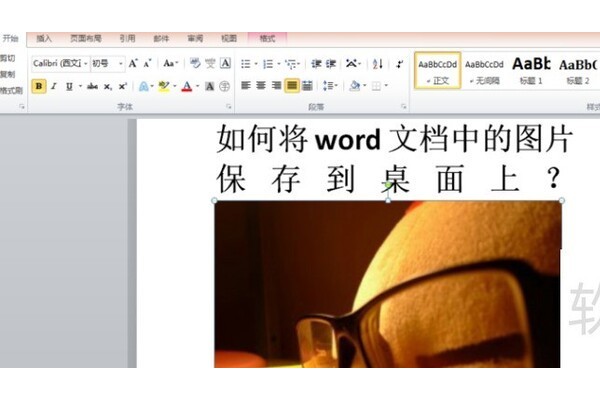The image size is (600, 400).
Task: Apply the 无间隔 style
Action: (x=484, y=71)
